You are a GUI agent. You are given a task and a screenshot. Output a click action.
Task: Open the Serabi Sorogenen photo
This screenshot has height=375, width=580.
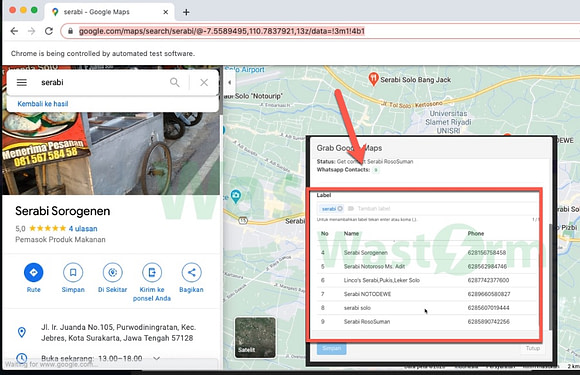pos(111,153)
